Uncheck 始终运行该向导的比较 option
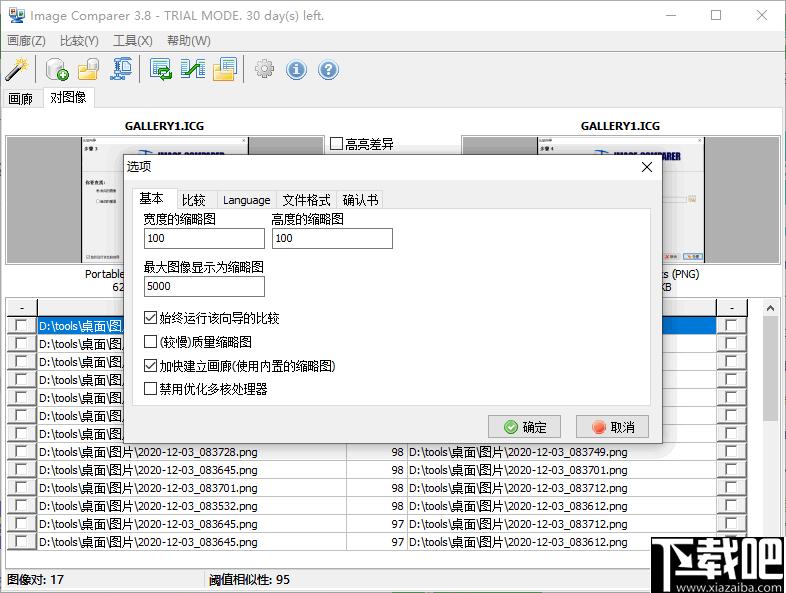The image size is (786, 593). (150, 317)
